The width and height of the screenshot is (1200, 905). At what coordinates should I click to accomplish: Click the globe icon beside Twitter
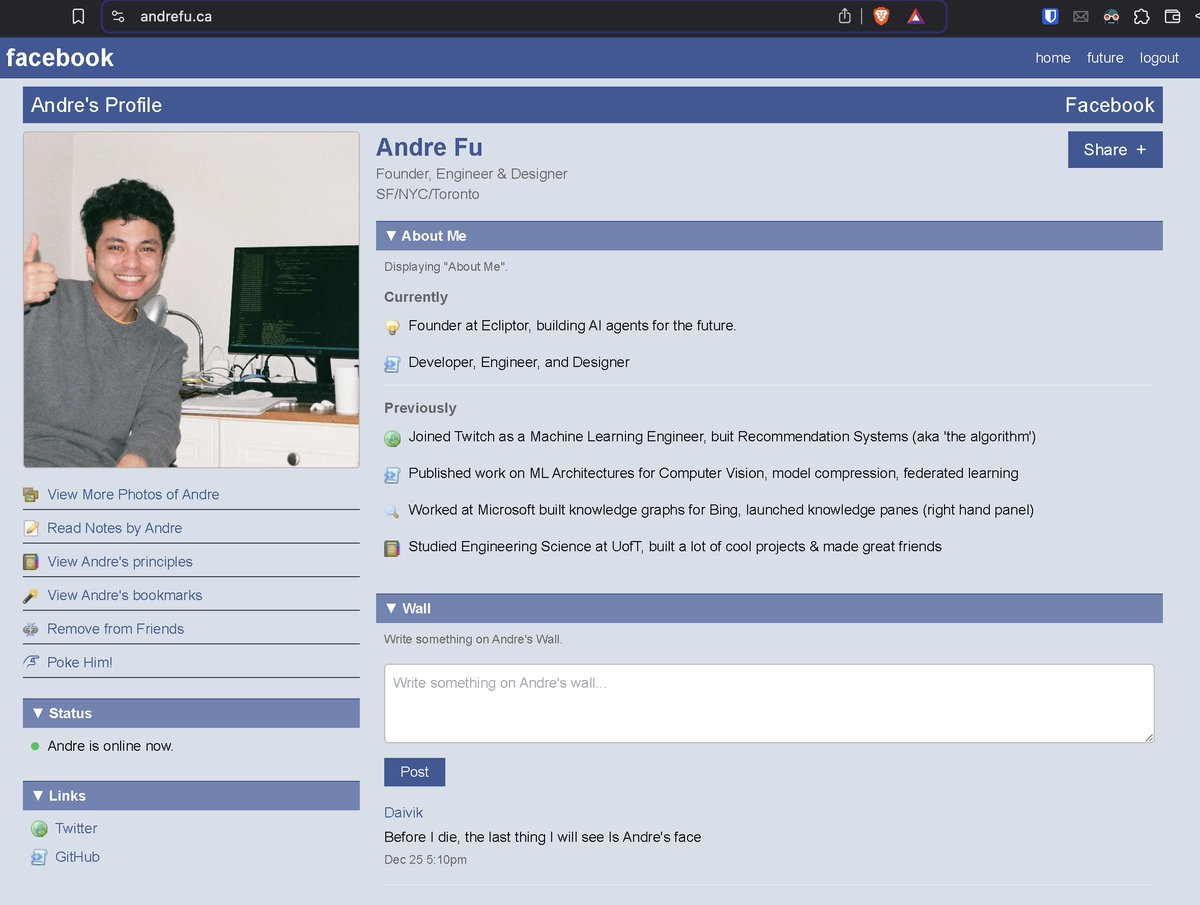pos(39,829)
